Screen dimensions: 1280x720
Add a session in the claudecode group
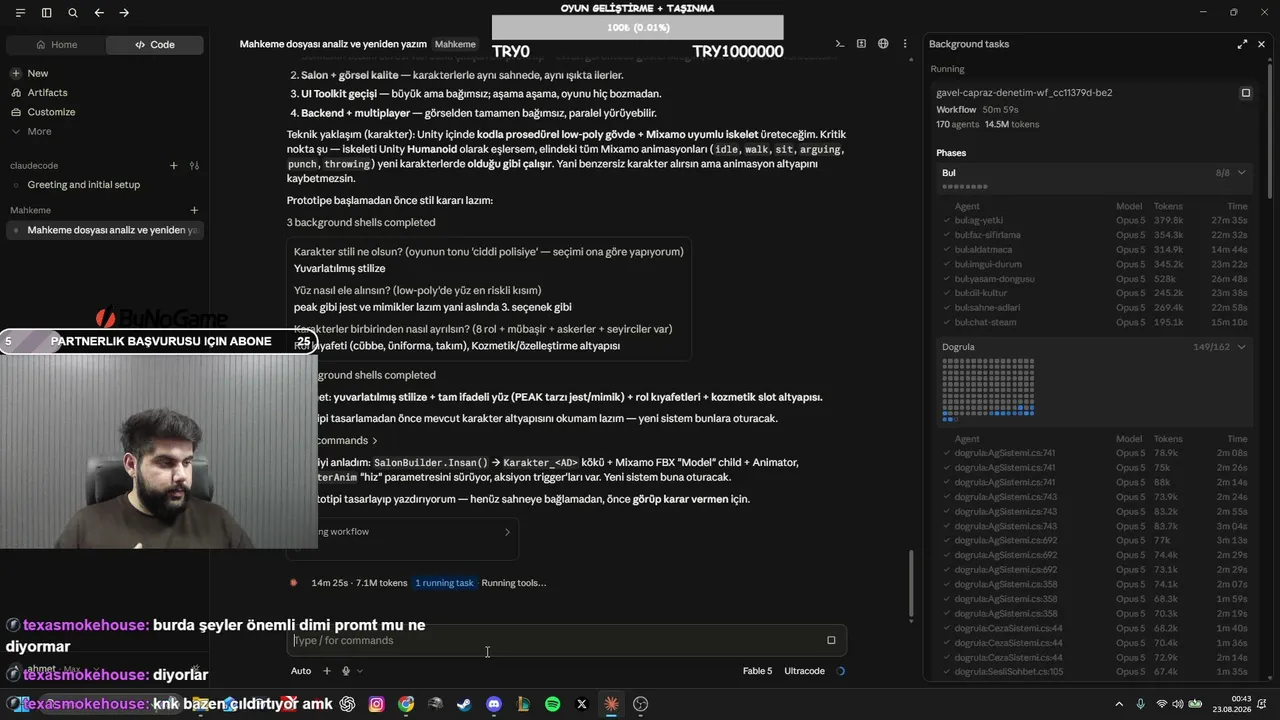174,165
